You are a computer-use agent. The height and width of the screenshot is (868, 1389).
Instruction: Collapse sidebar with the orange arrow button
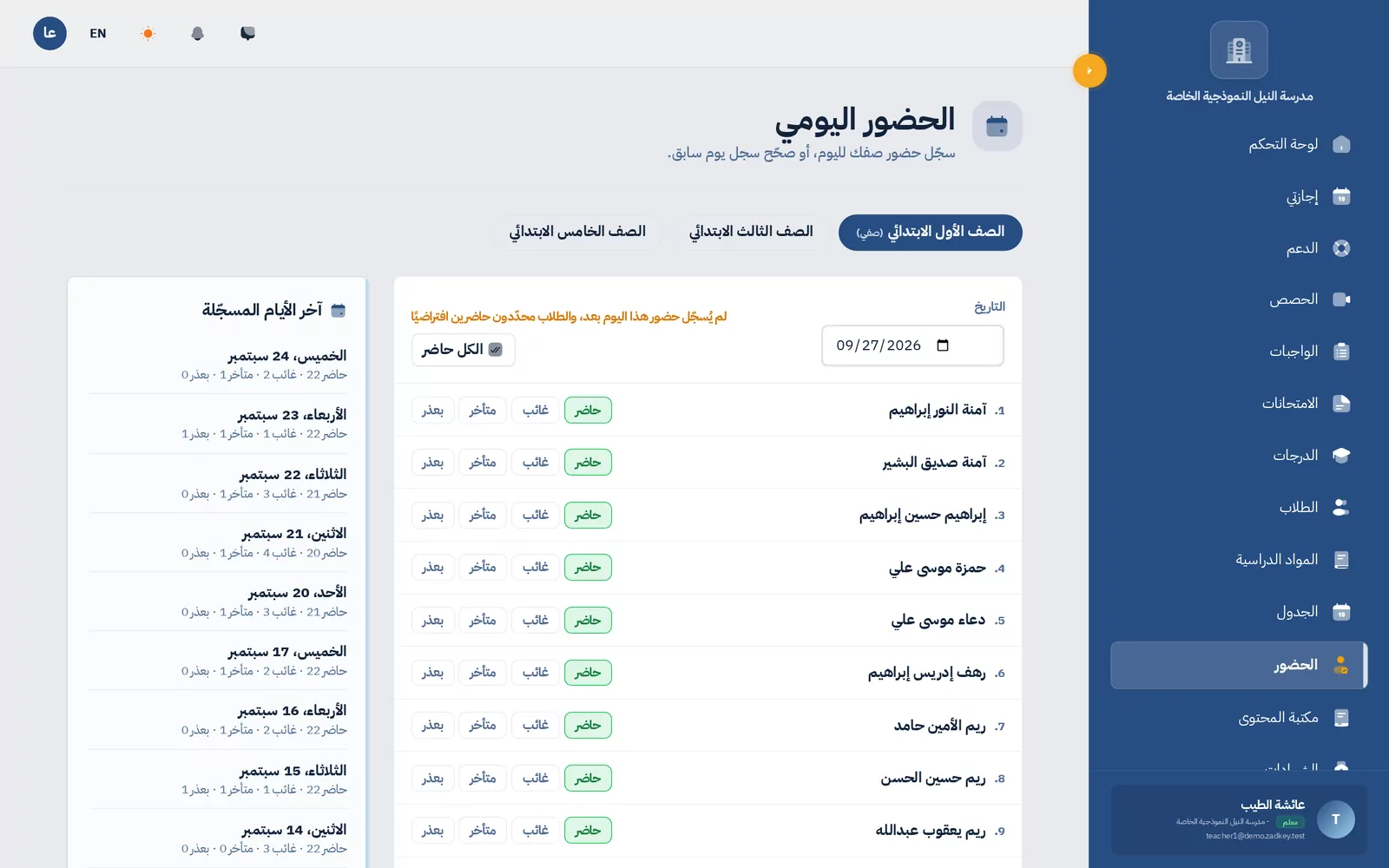pos(1089,70)
